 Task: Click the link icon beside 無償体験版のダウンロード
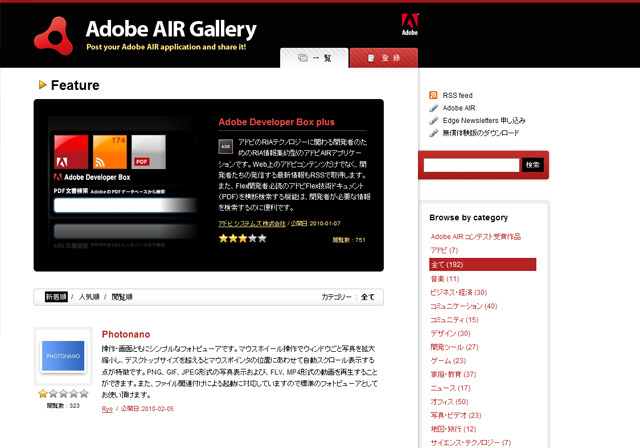433,133
